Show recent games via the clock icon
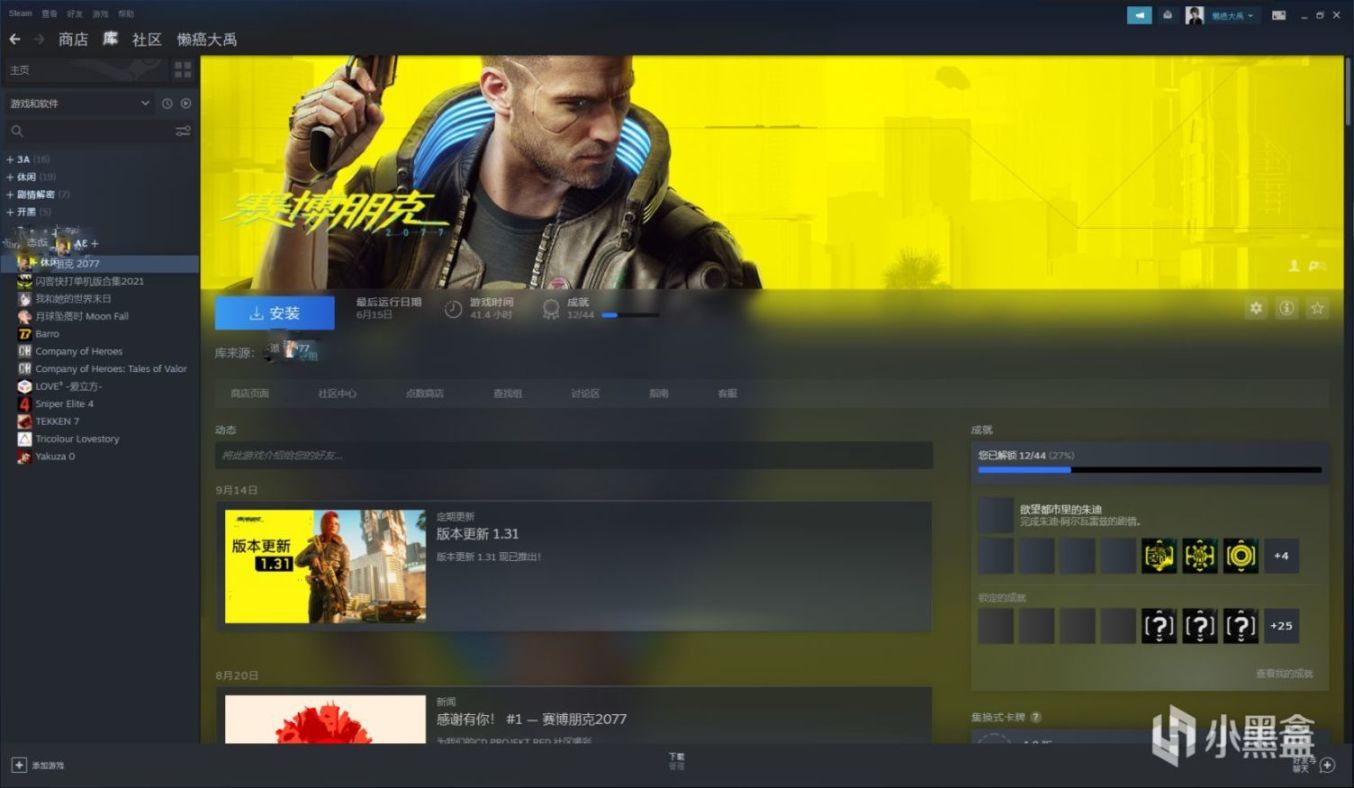 point(167,103)
